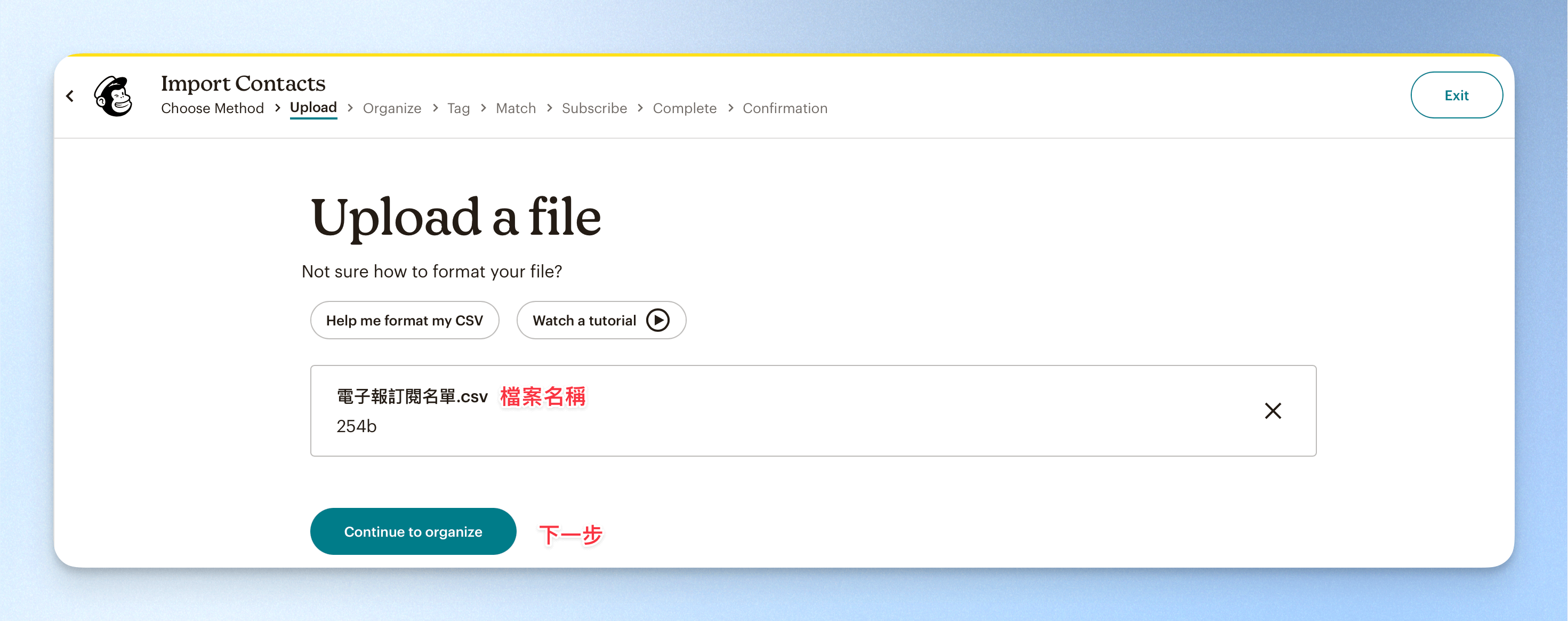Click the uploaded file name 電子報訂閱名單.csv
1568x621 pixels.
[412, 397]
